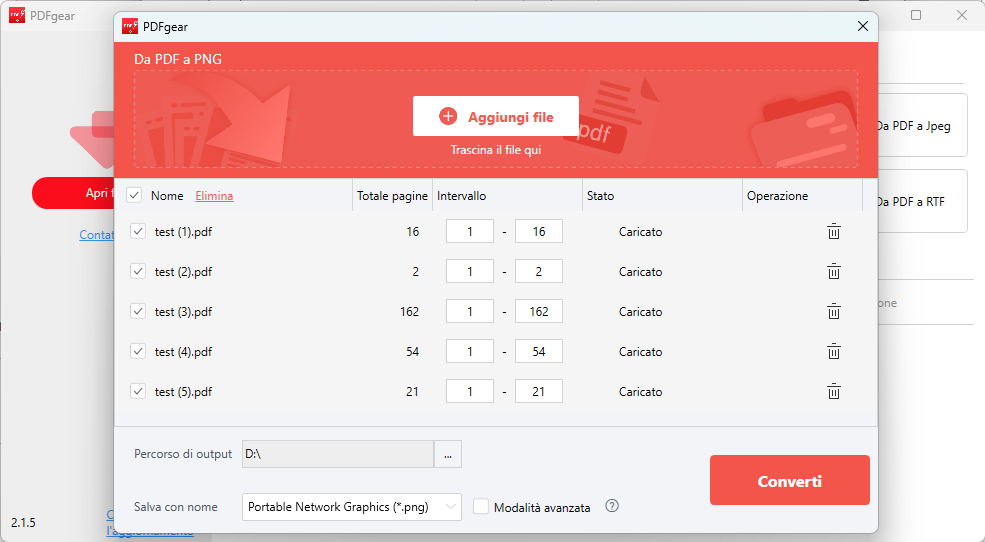Image resolution: width=985 pixels, height=542 pixels.
Task: Close the PDFgear main window
Action: (x=962, y=15)
